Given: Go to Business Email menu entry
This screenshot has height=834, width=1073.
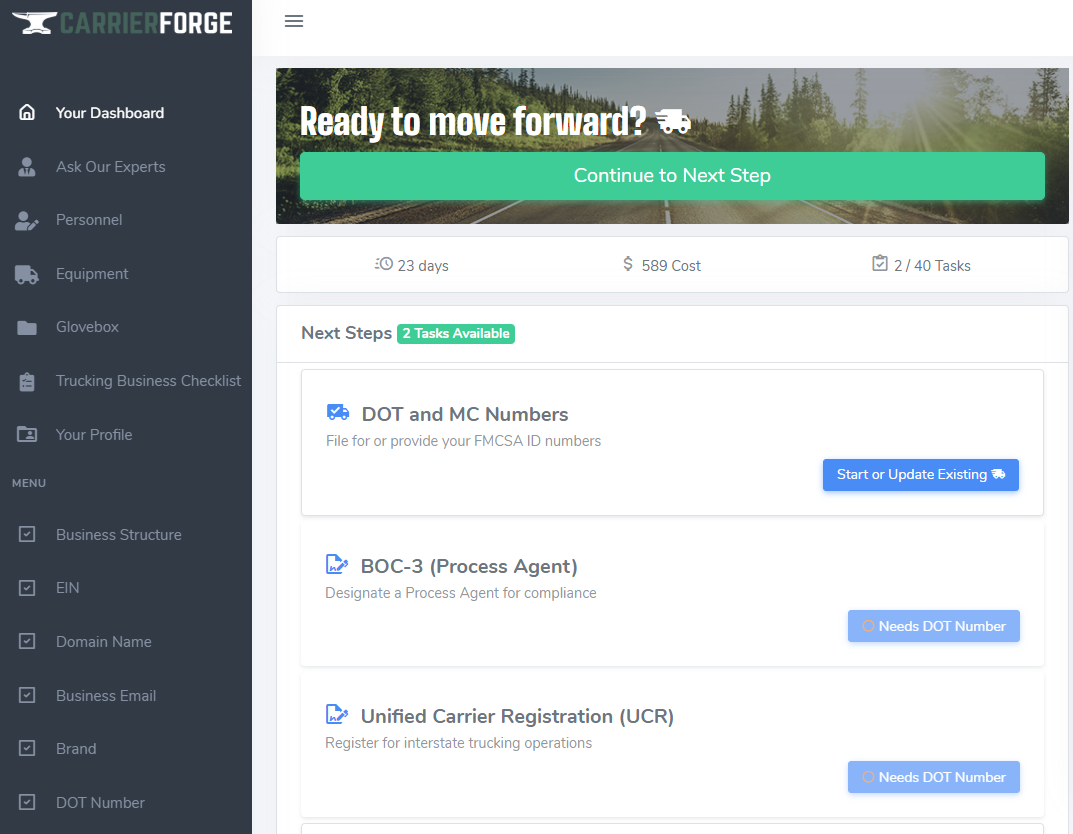Looking at the screenshot, I should (x=106, y=696).
